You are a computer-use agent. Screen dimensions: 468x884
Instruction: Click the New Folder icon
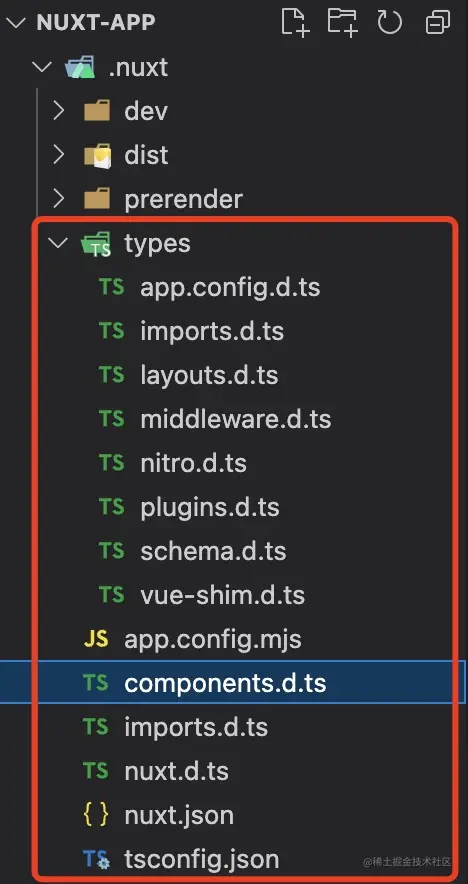pos(343,23)
